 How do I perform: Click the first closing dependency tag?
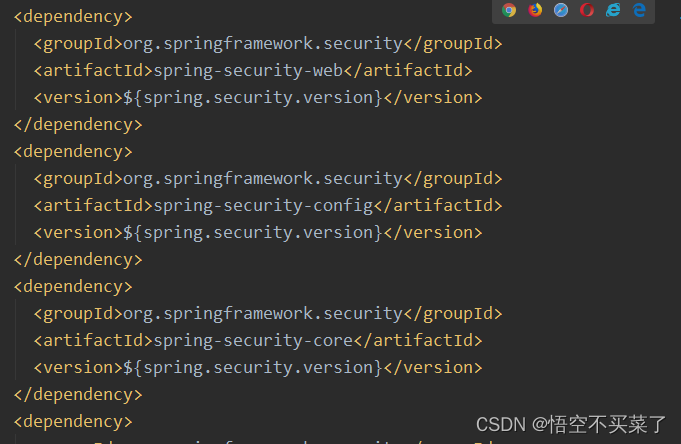[x=77, y=124]
